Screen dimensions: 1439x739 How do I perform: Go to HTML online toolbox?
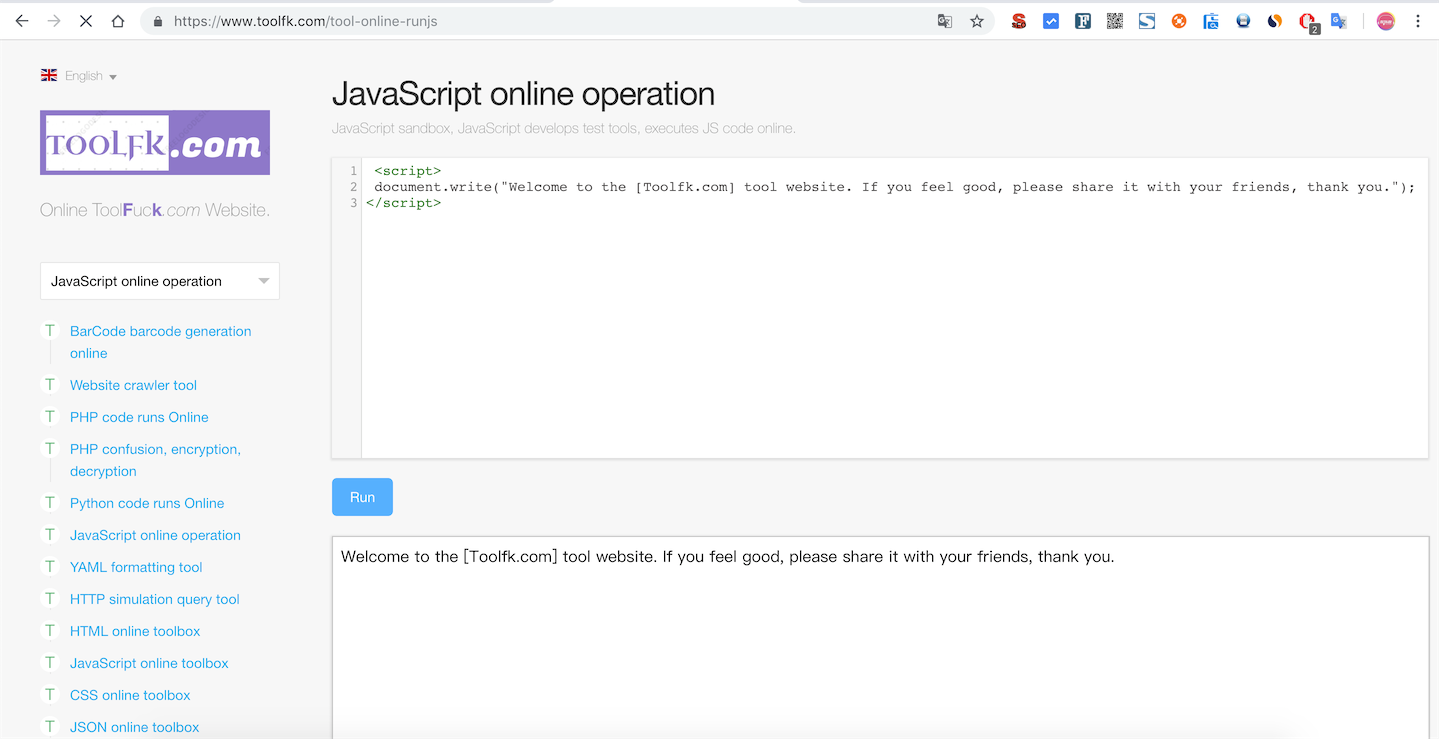[135, 631]
